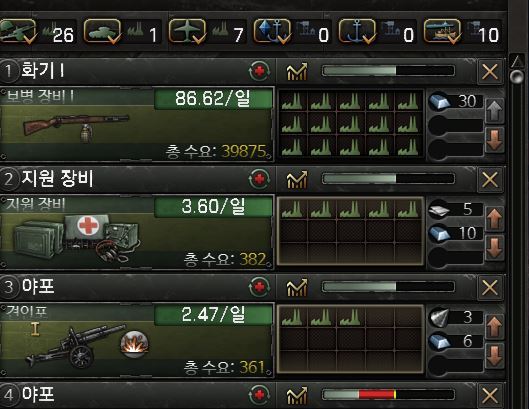Click the repair icon on 지원 장비 line
Image resolution: width=529 pixels, height=409 pixels.
coord(259,179)
